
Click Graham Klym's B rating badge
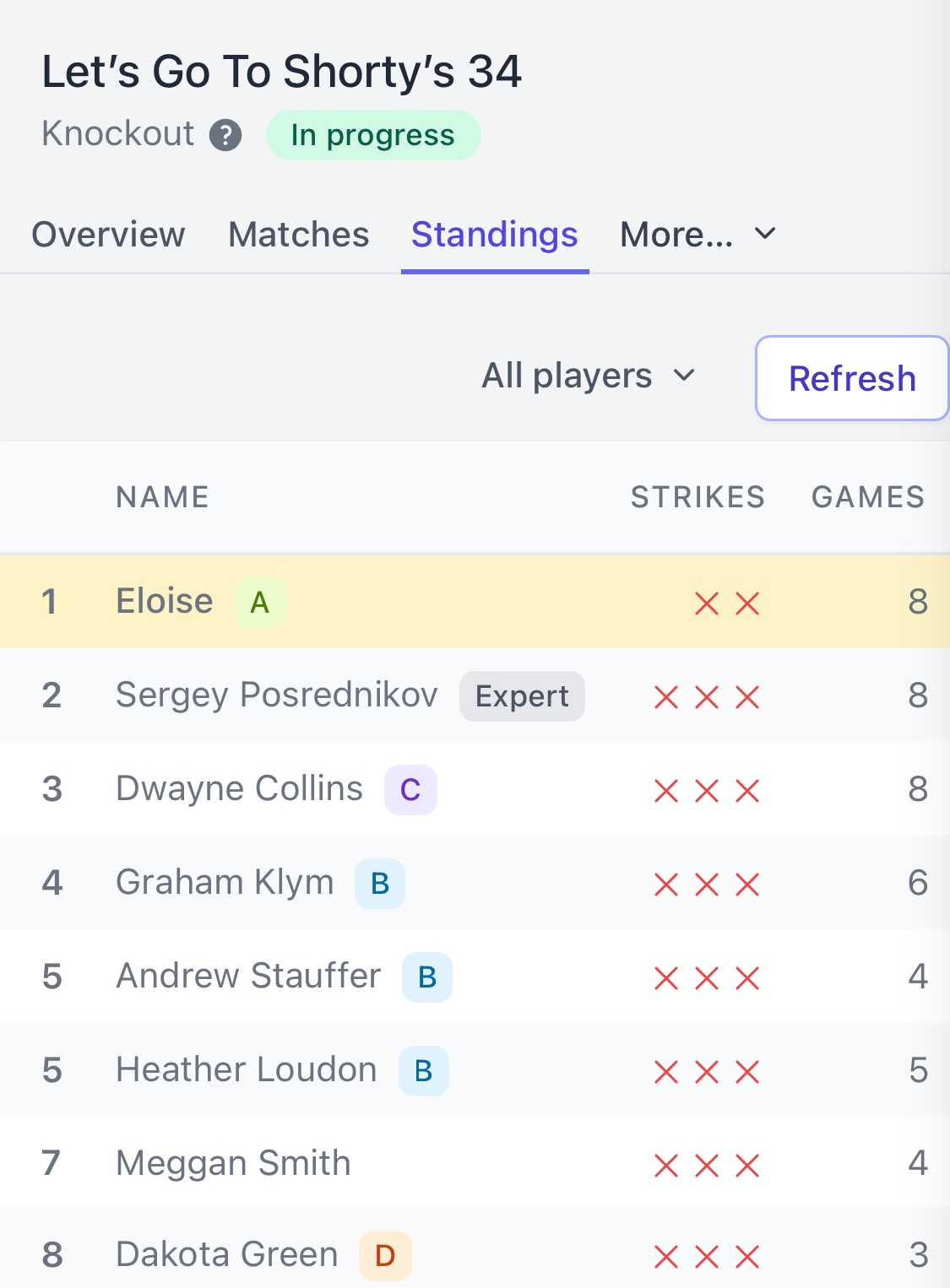click(380, 884)
